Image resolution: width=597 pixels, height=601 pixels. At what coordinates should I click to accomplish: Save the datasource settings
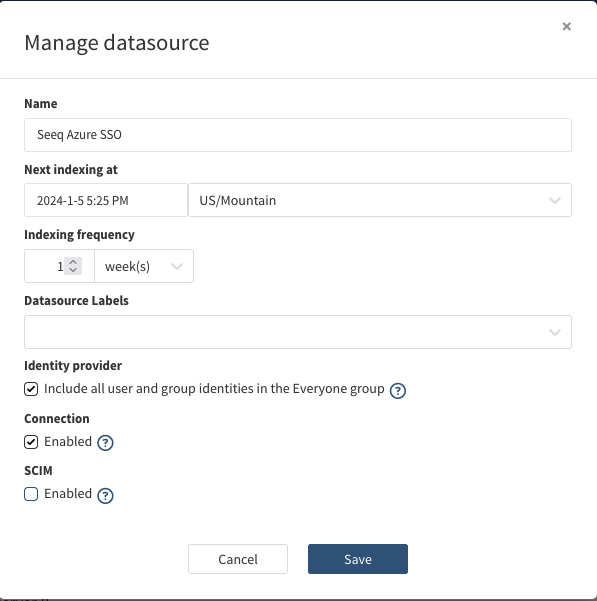[358, 559]
